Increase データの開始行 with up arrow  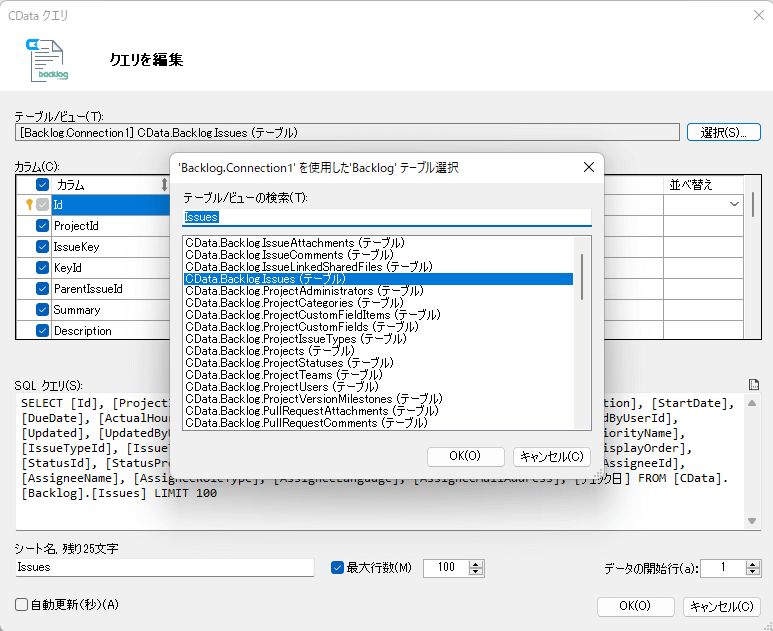pos(752,564)
